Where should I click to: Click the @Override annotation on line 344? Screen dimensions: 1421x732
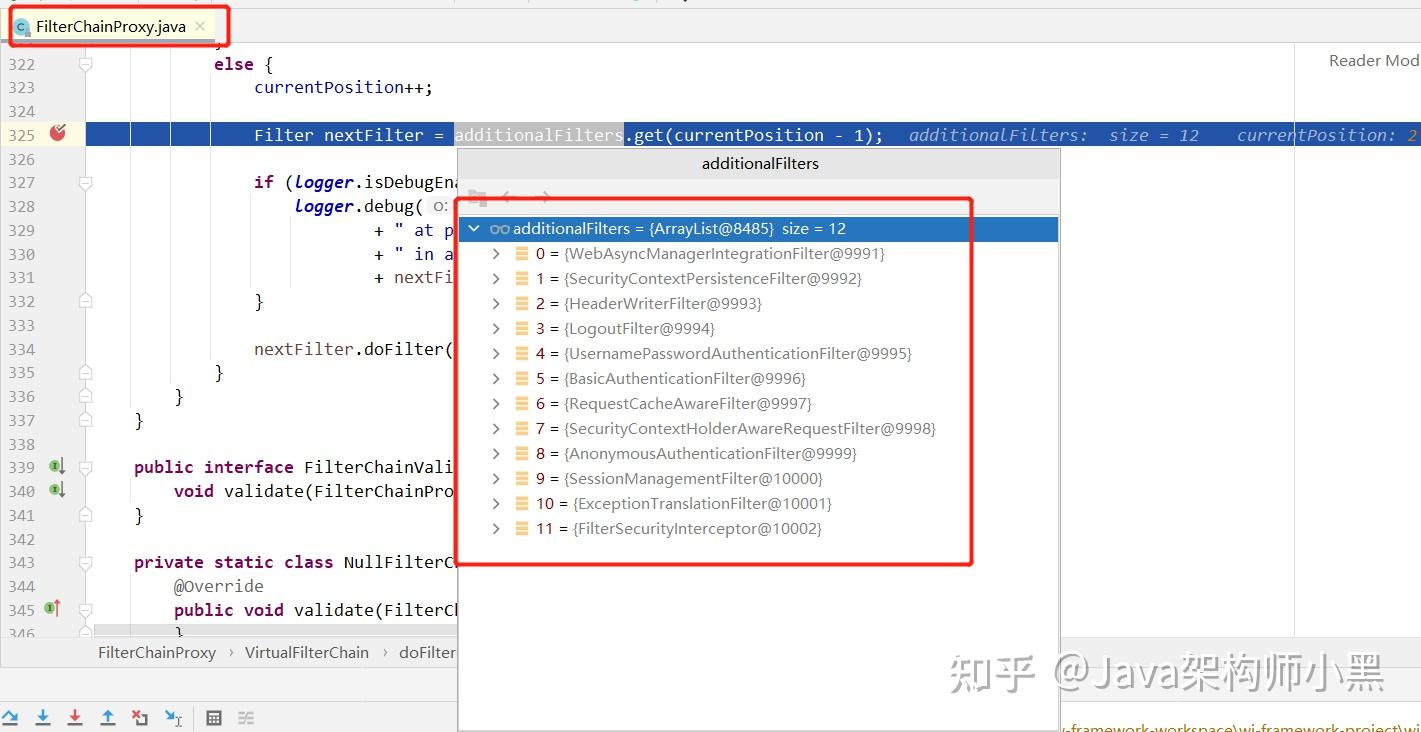click(219, 586)
